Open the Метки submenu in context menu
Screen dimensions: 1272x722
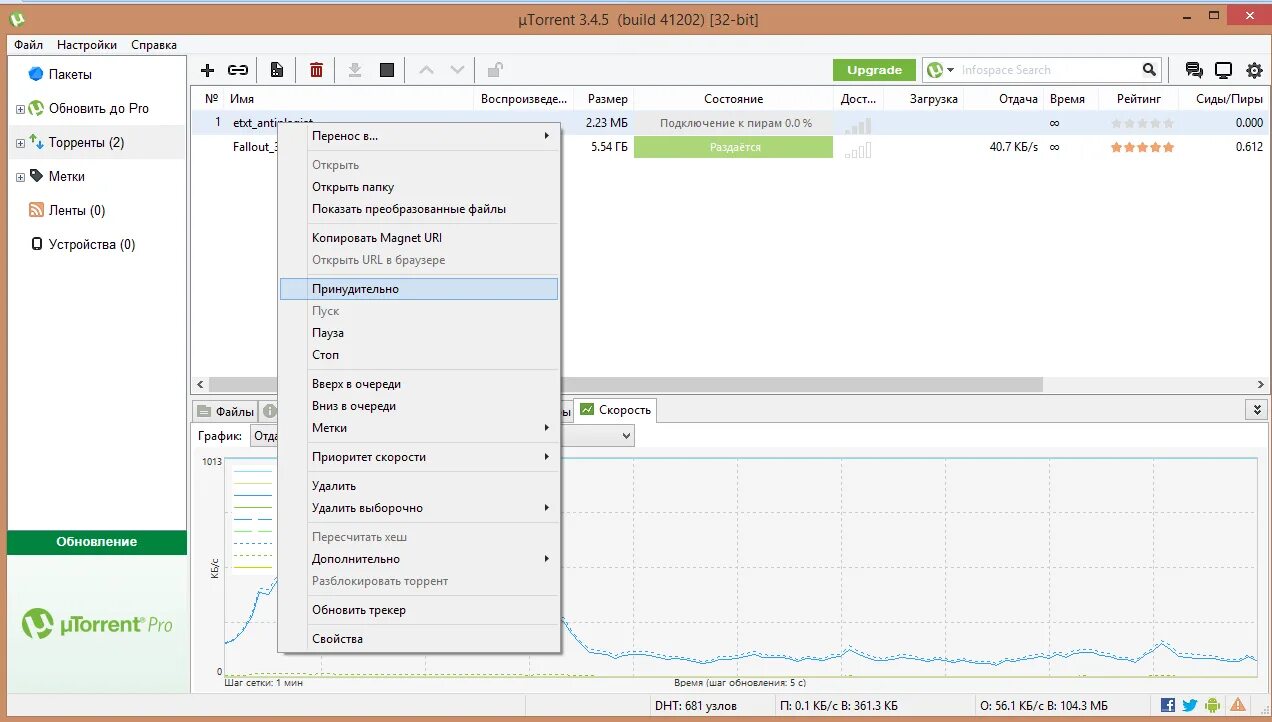pos(418,428)
